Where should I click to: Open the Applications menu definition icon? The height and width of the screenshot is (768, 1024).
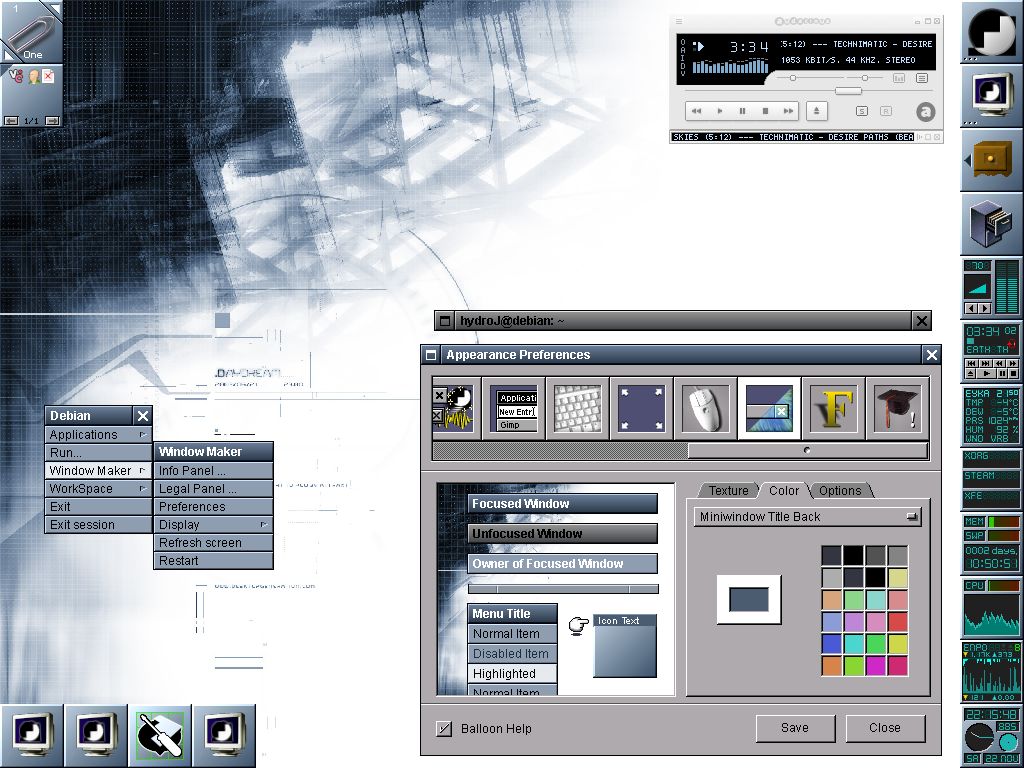tap(516, 409)
